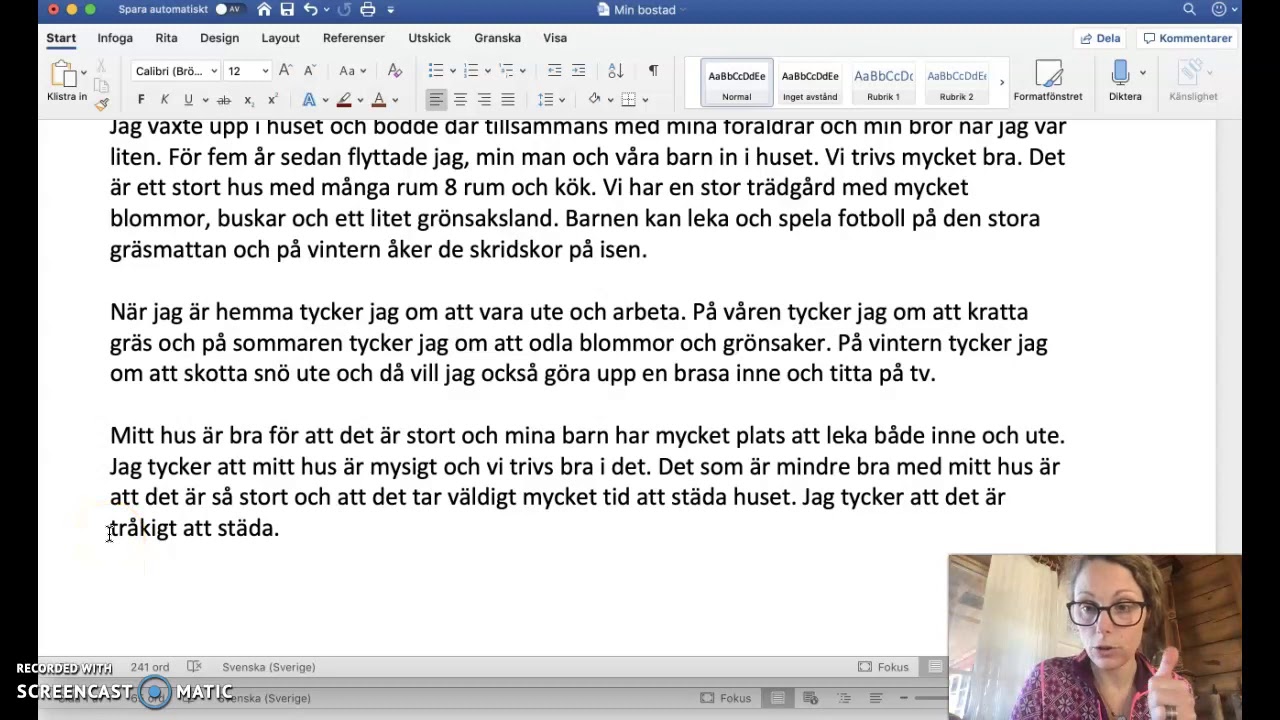The height and width of the screenshot is (720, 1280).
Task: Click the Home icon in title bar
Action: pos(264,10)
